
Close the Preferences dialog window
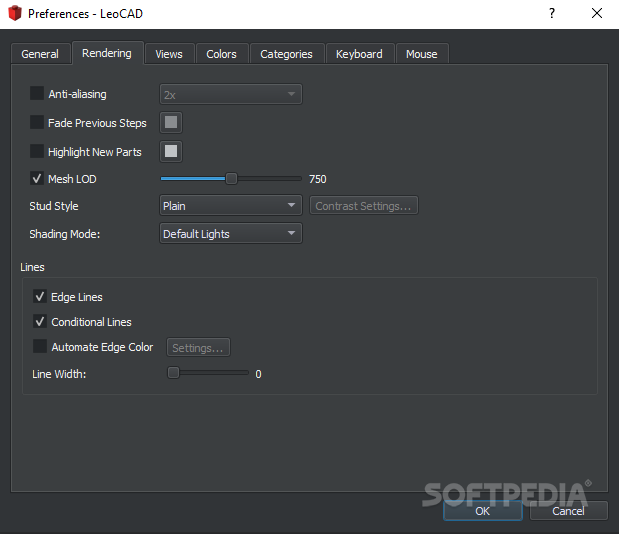coord(597,13)
